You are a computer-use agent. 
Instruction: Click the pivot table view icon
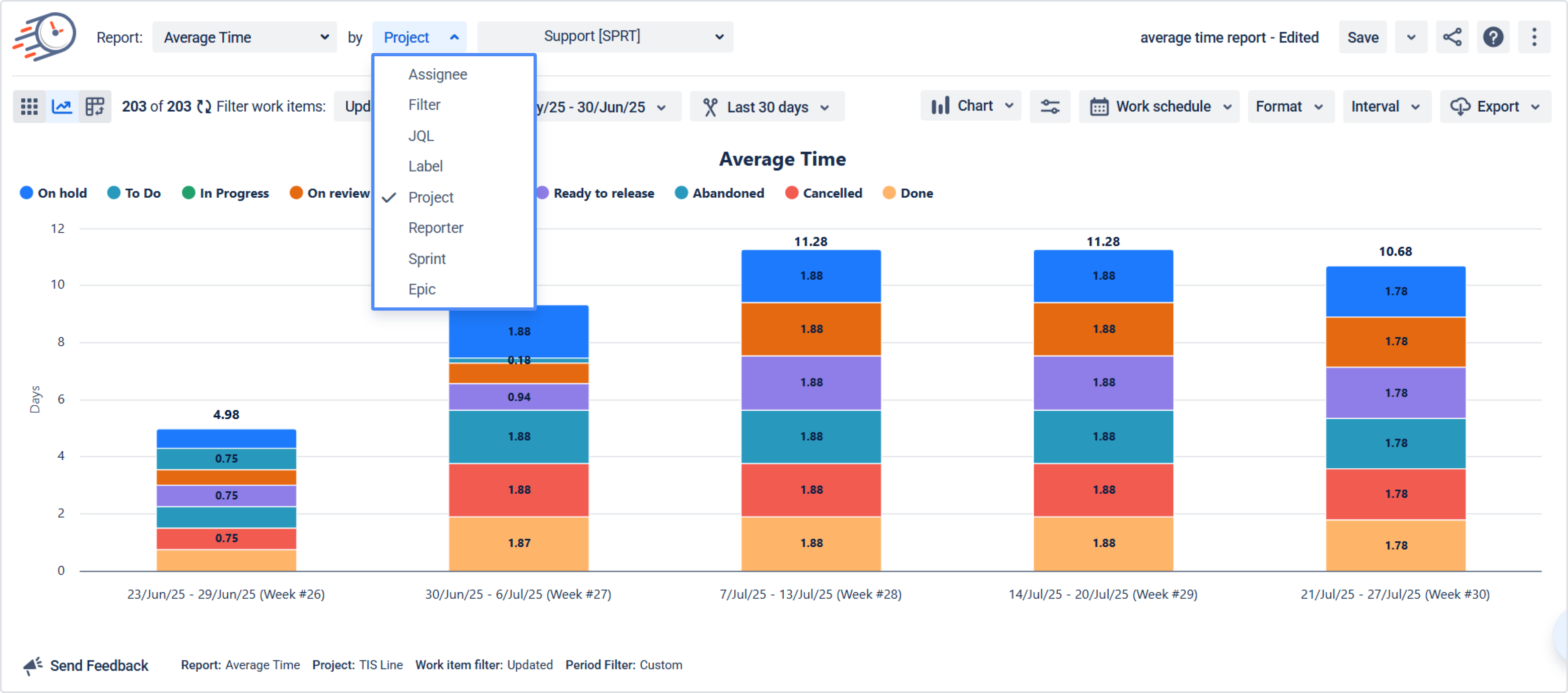point(95,107)
